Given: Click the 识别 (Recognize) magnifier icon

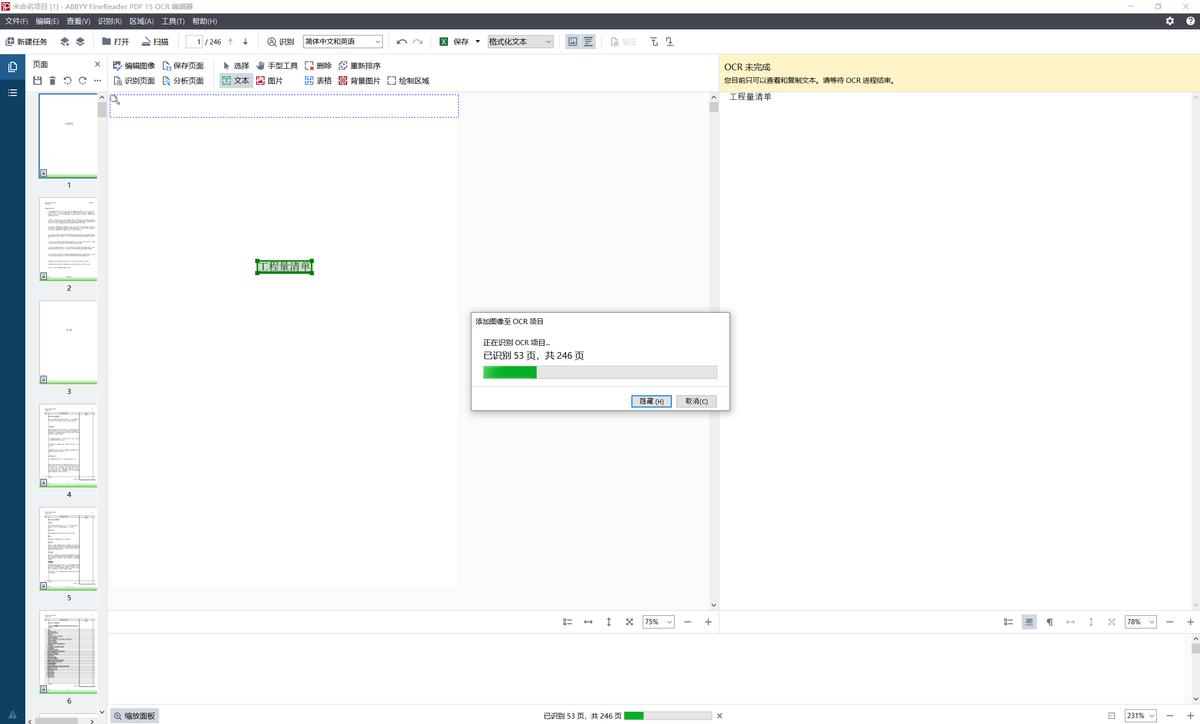Looking at the screenshot, I should [x=272, y=42].
